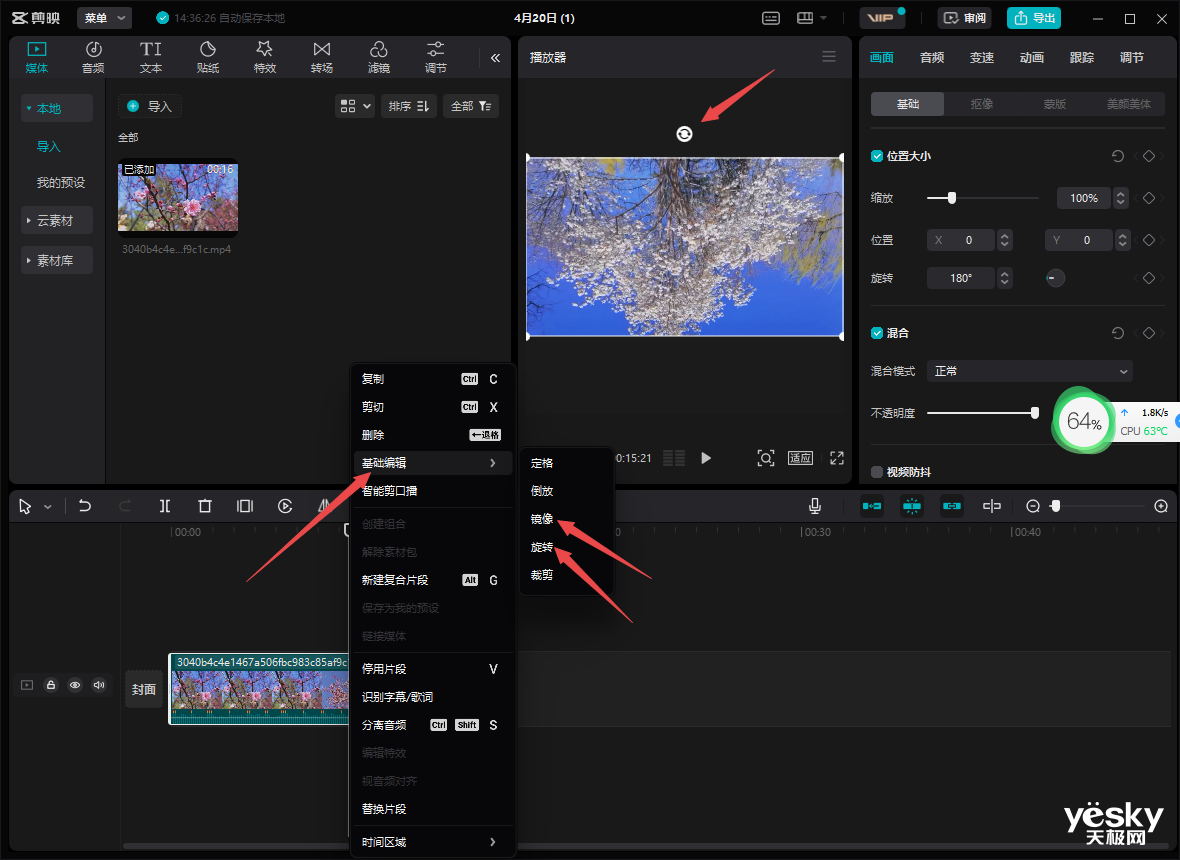Click the 封面 cover button
The width and height of the screenshot is (1180, 860).
pos(144,689)
